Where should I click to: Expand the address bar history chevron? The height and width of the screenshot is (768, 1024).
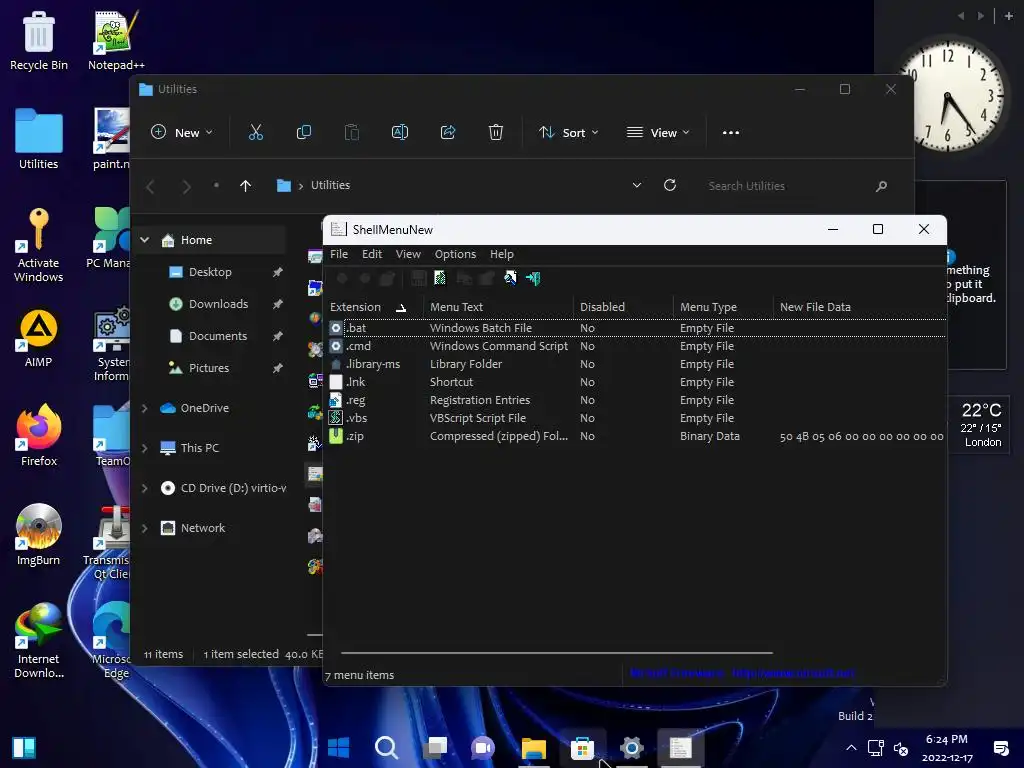point(637,185)
